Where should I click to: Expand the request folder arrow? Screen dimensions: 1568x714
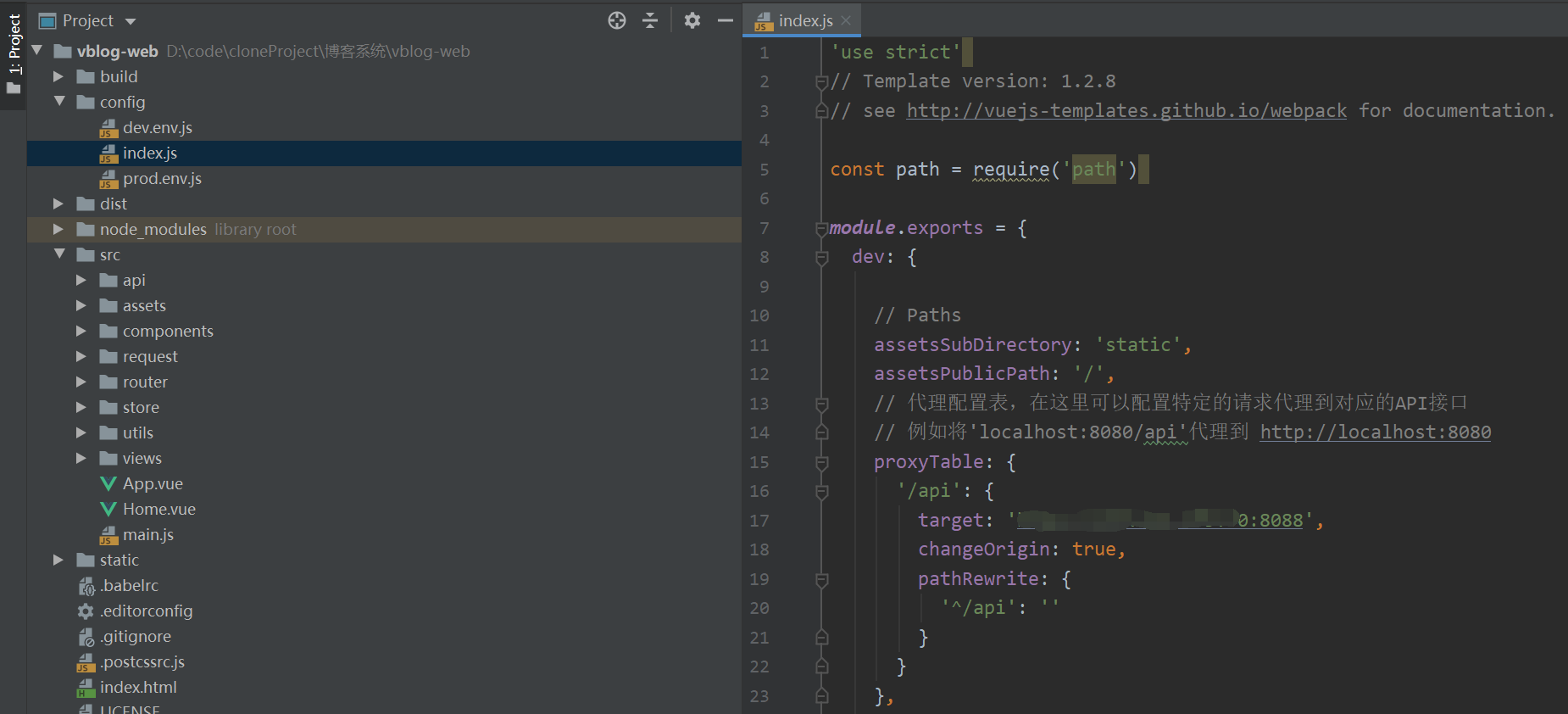tap(81, 356)
